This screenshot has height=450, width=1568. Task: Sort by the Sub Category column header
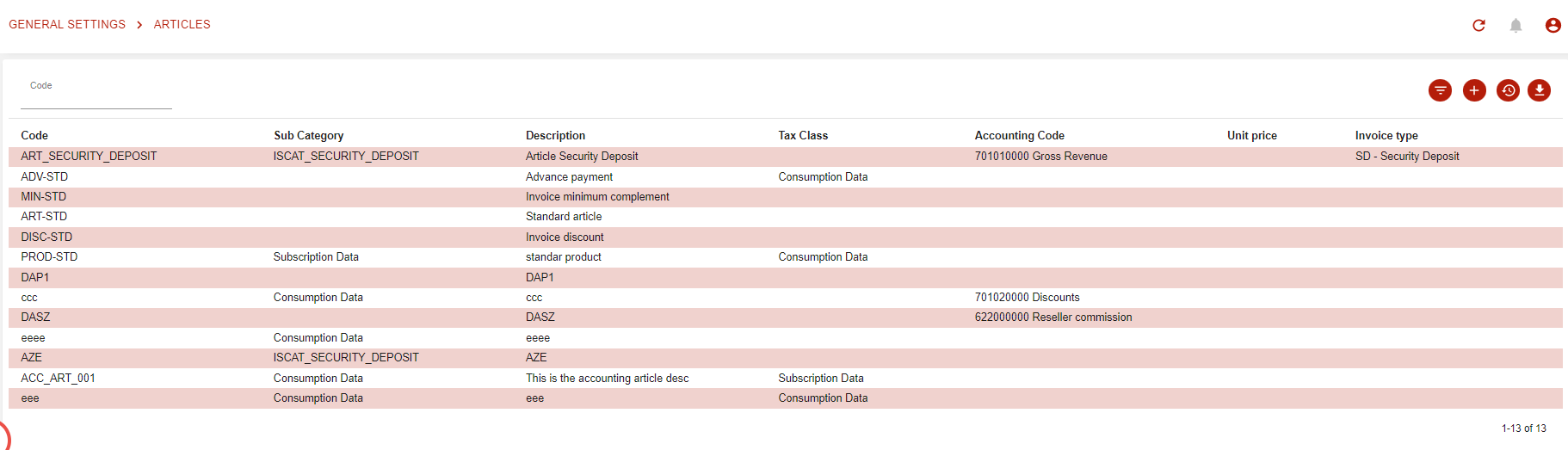(308, 135)
